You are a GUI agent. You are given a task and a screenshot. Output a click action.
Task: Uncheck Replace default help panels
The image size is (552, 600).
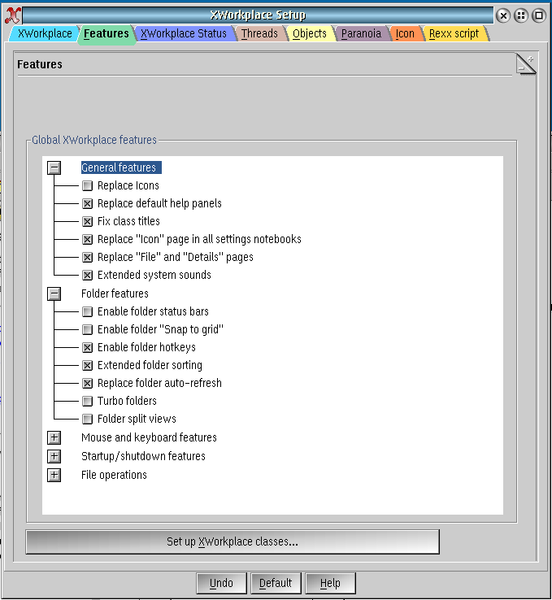pos(87,204)
